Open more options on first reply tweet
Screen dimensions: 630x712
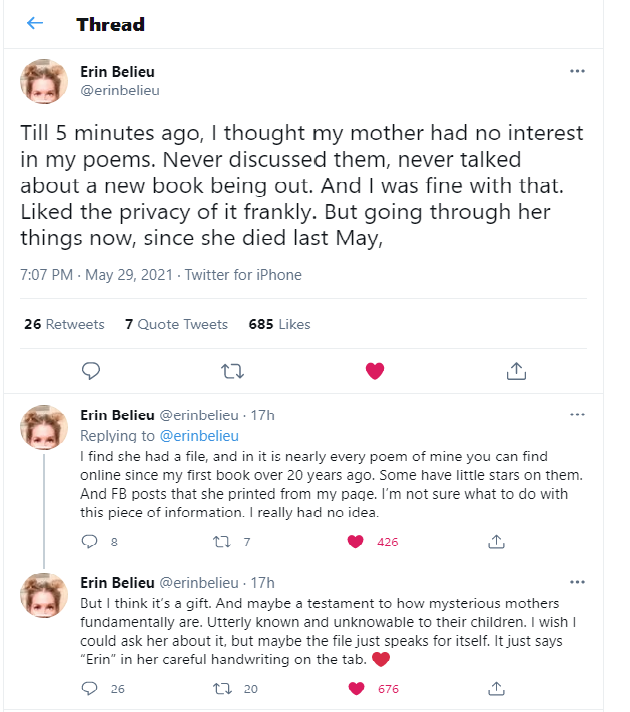[x=577, y=415]
